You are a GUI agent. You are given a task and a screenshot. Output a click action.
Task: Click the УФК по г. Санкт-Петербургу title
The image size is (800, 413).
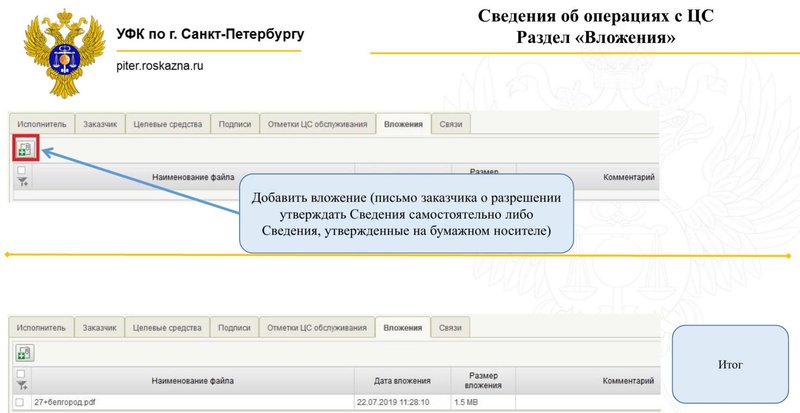click(210, 34)
